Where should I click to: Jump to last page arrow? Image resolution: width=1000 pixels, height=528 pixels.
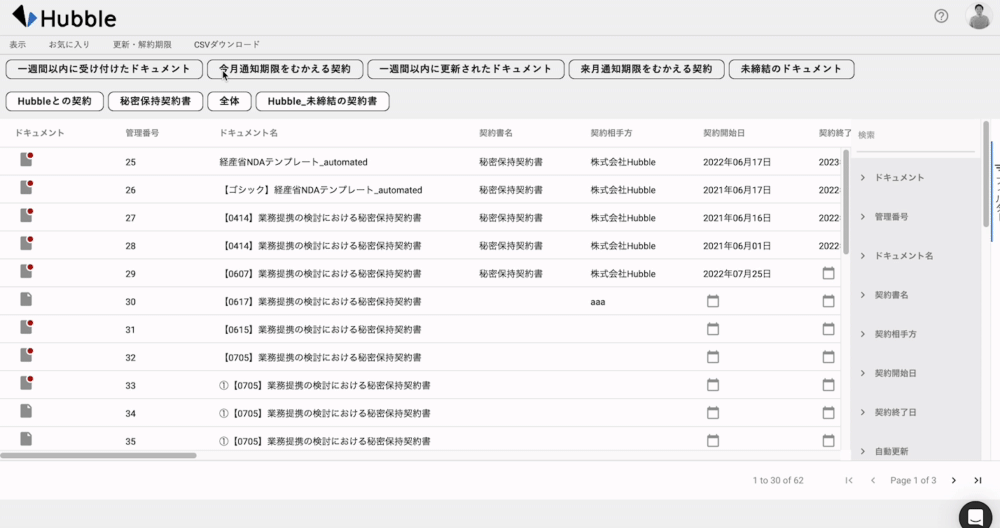pyautogui.click(x=978, y=480)
